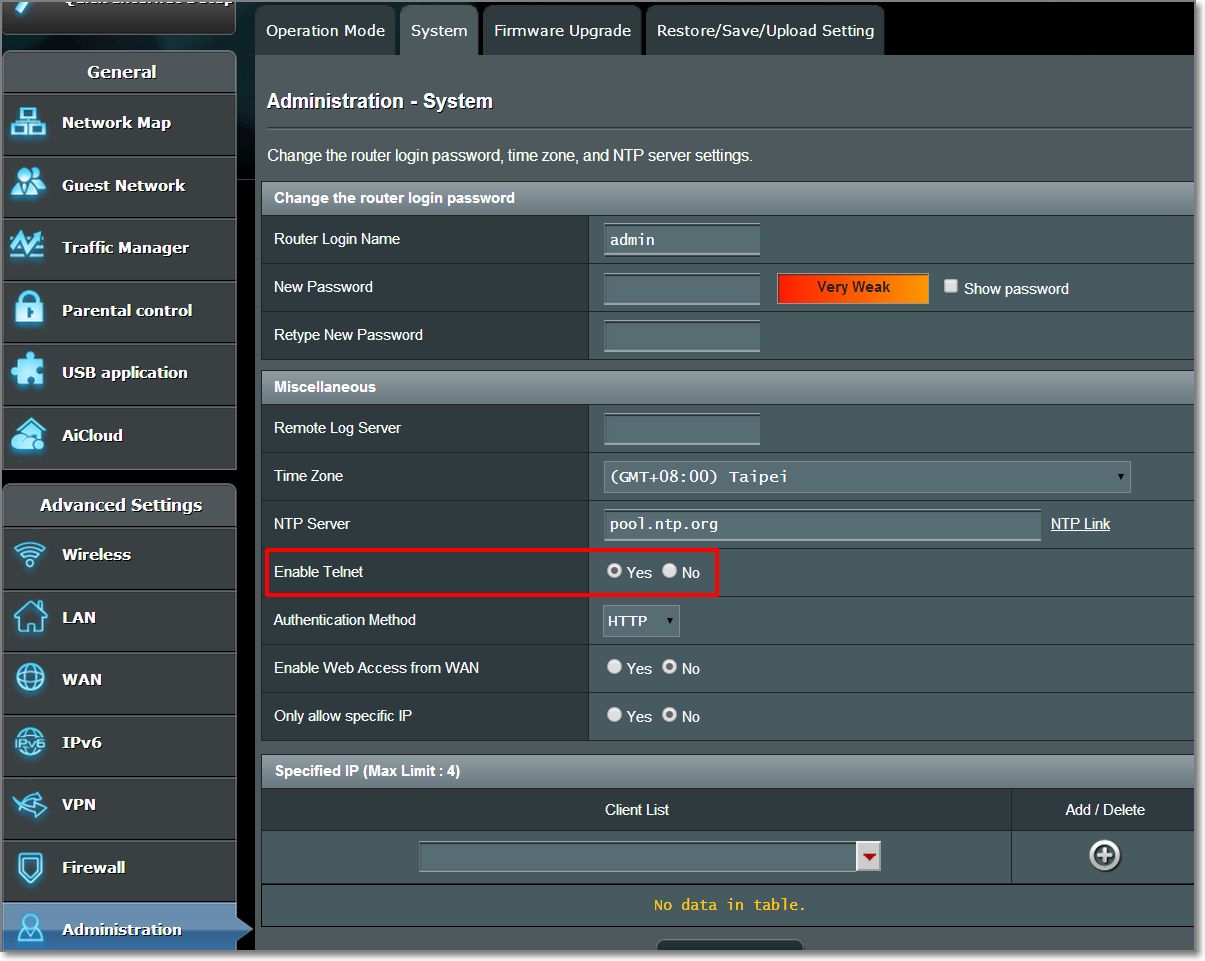Open Network Map icon in sidebar
This screenshot has width=1205, height=961.
(28, 122)
